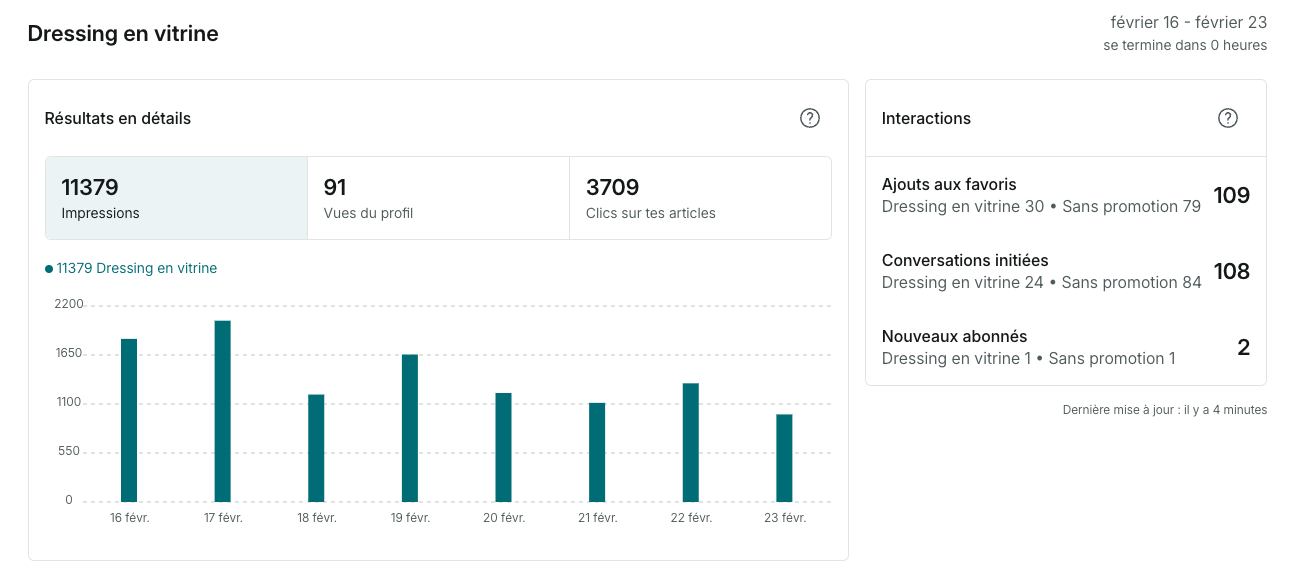Click help icon in Résultats en détails
The height and width of the screenshot is (584, 1303).
coord(810,118)
